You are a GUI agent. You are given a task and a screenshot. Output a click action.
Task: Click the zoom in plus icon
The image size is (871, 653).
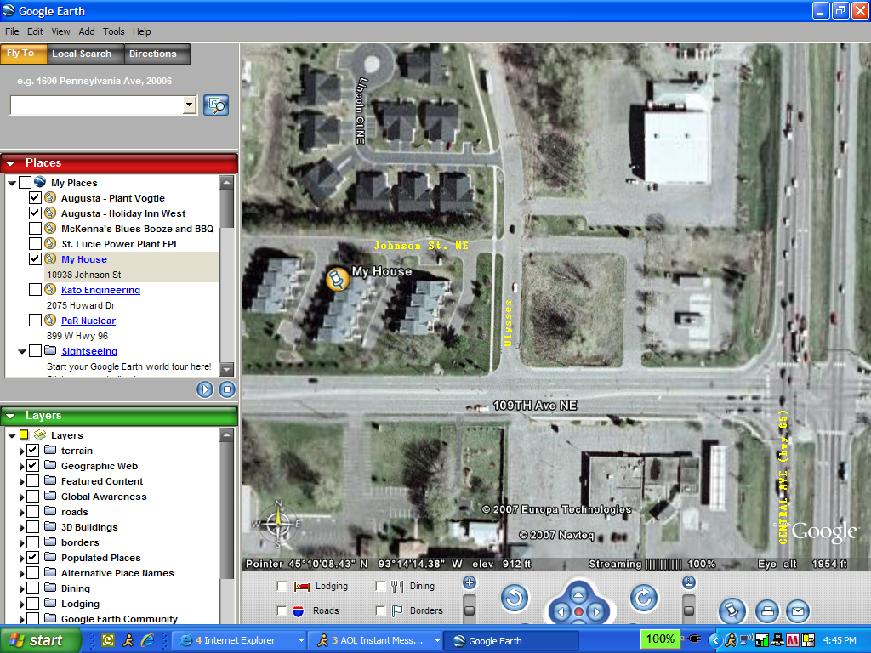click(x=470, y=582)
